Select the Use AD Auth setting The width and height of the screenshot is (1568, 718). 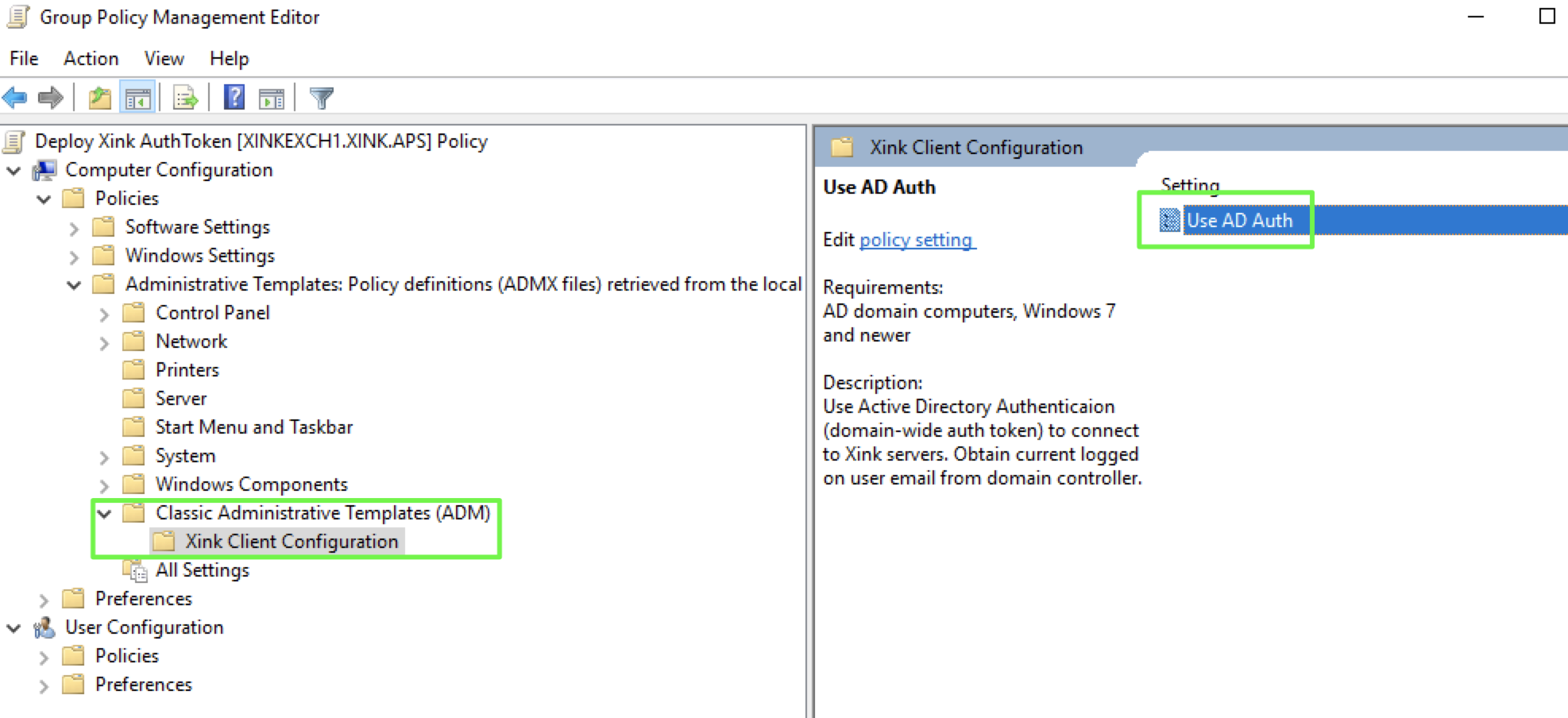point(1239,221)
